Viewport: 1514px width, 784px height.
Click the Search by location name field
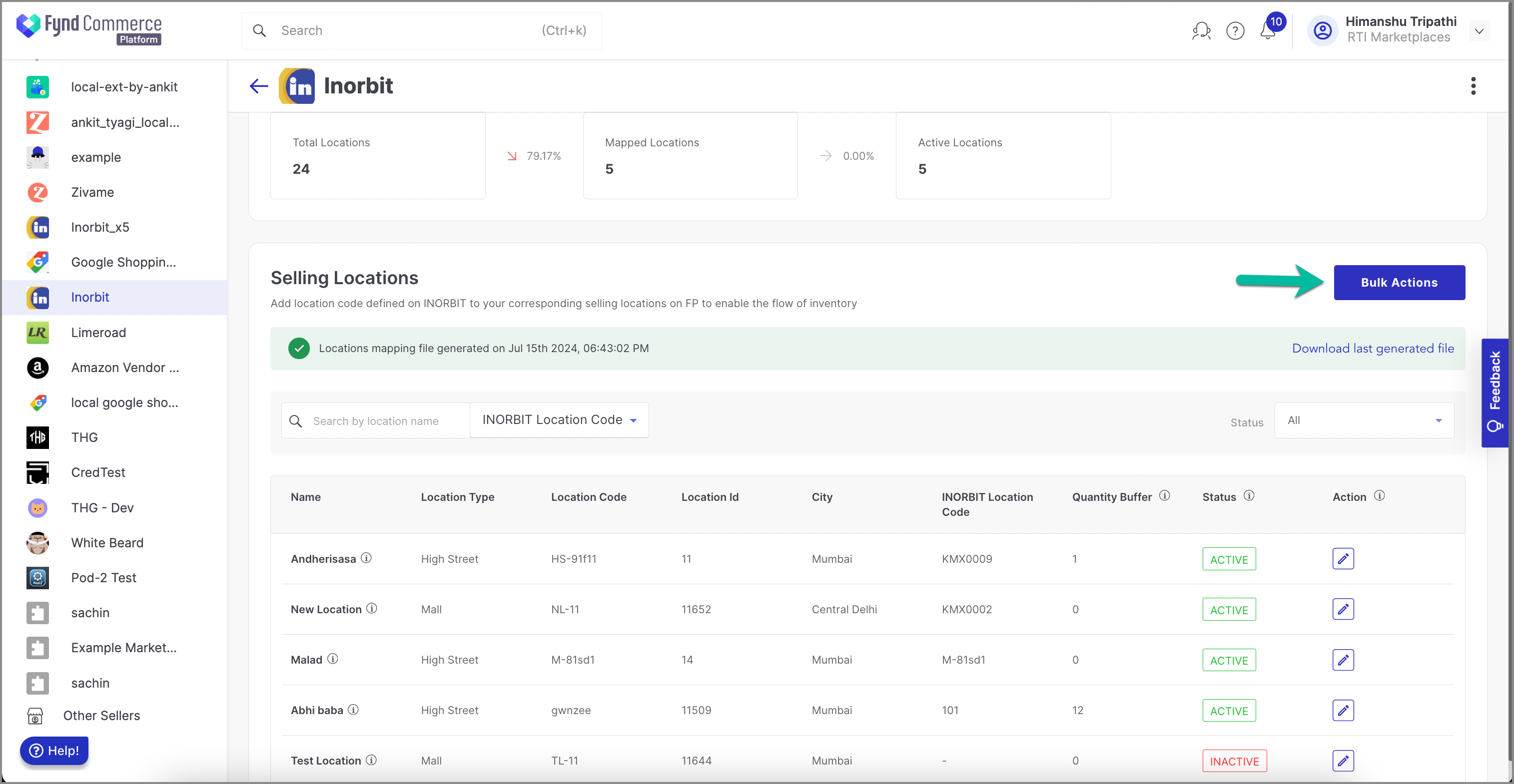(376, 420)
